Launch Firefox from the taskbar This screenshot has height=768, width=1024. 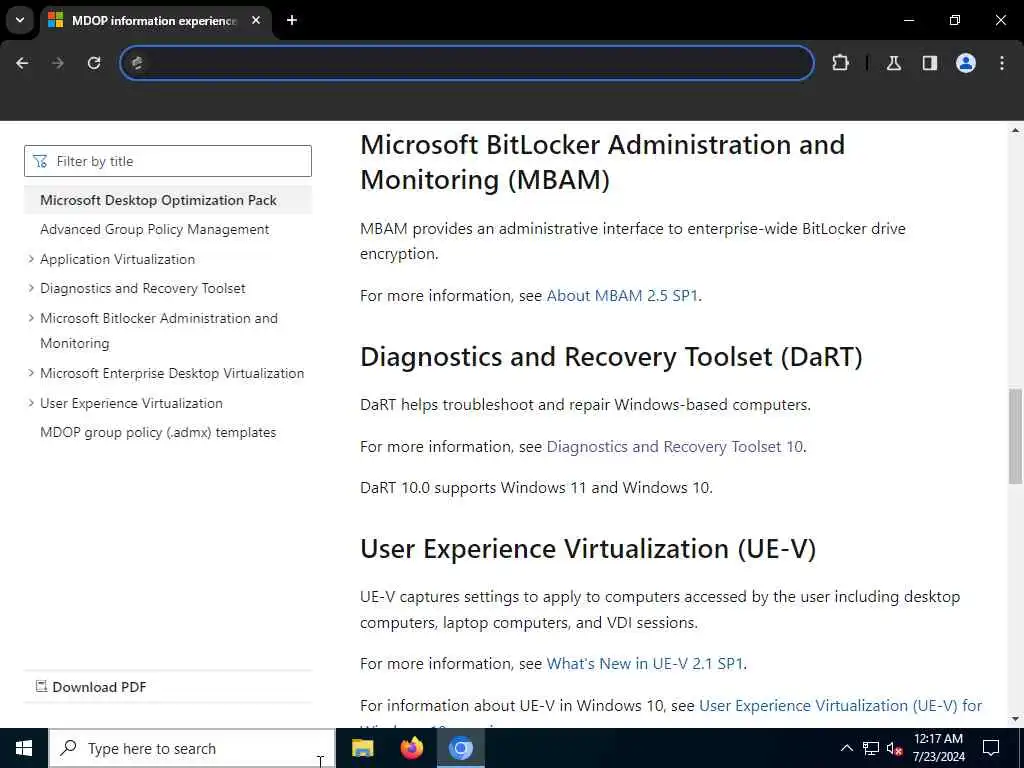click(411, 748)
